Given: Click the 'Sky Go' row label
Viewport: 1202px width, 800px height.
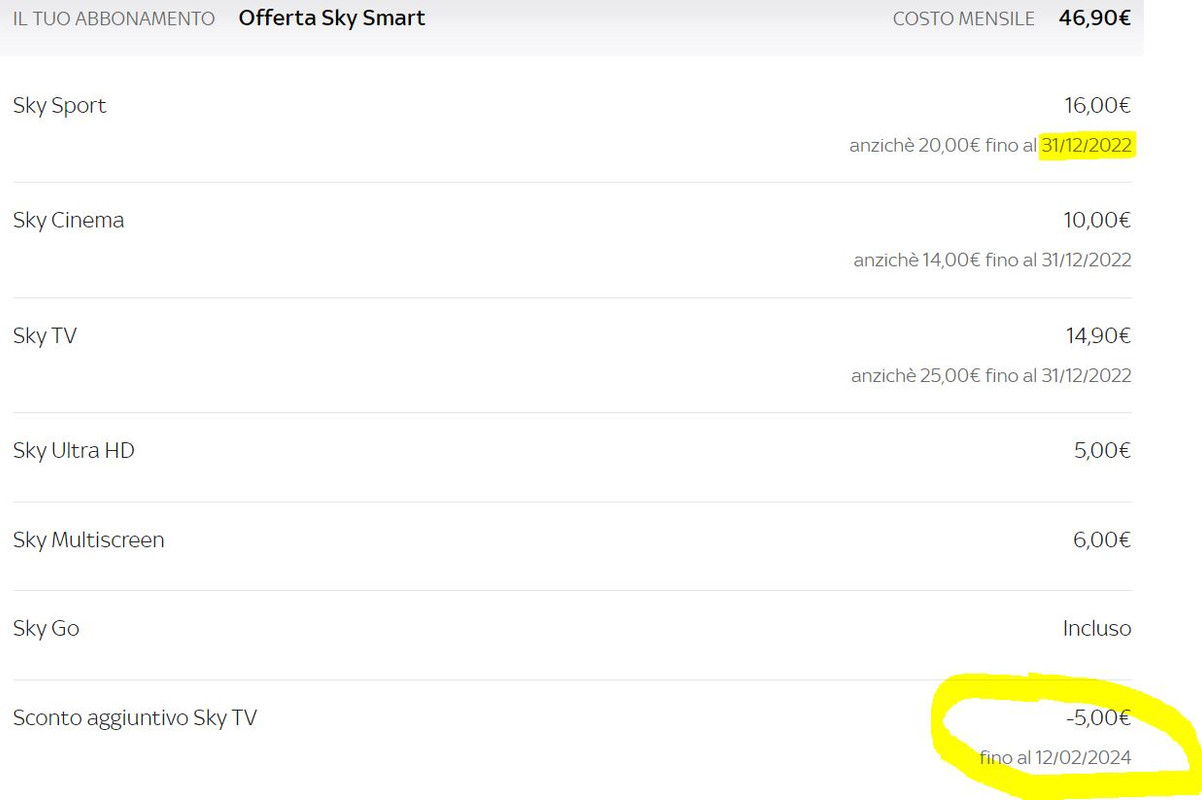Looking at the screenshot, I should point(46,629).
